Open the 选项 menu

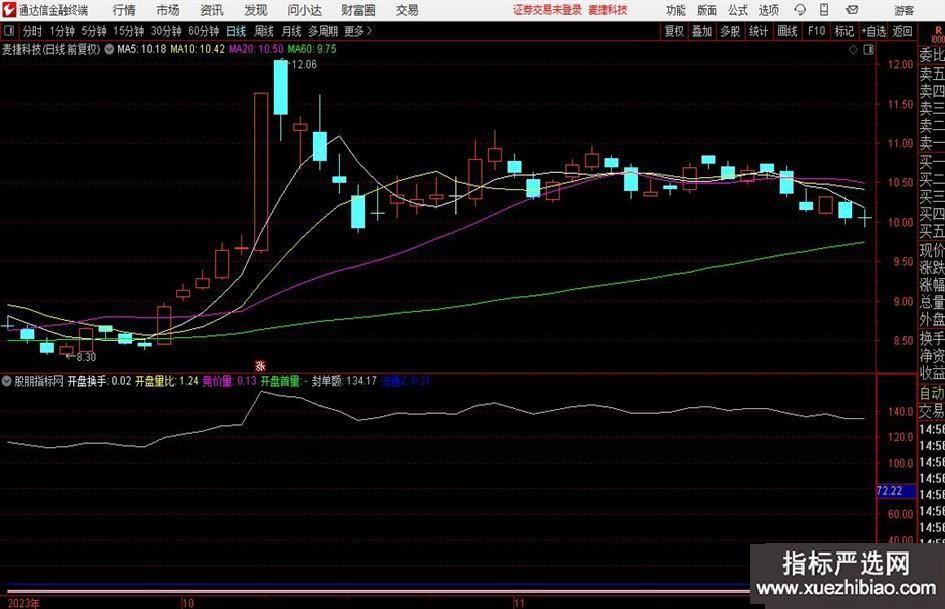(768, 10)
